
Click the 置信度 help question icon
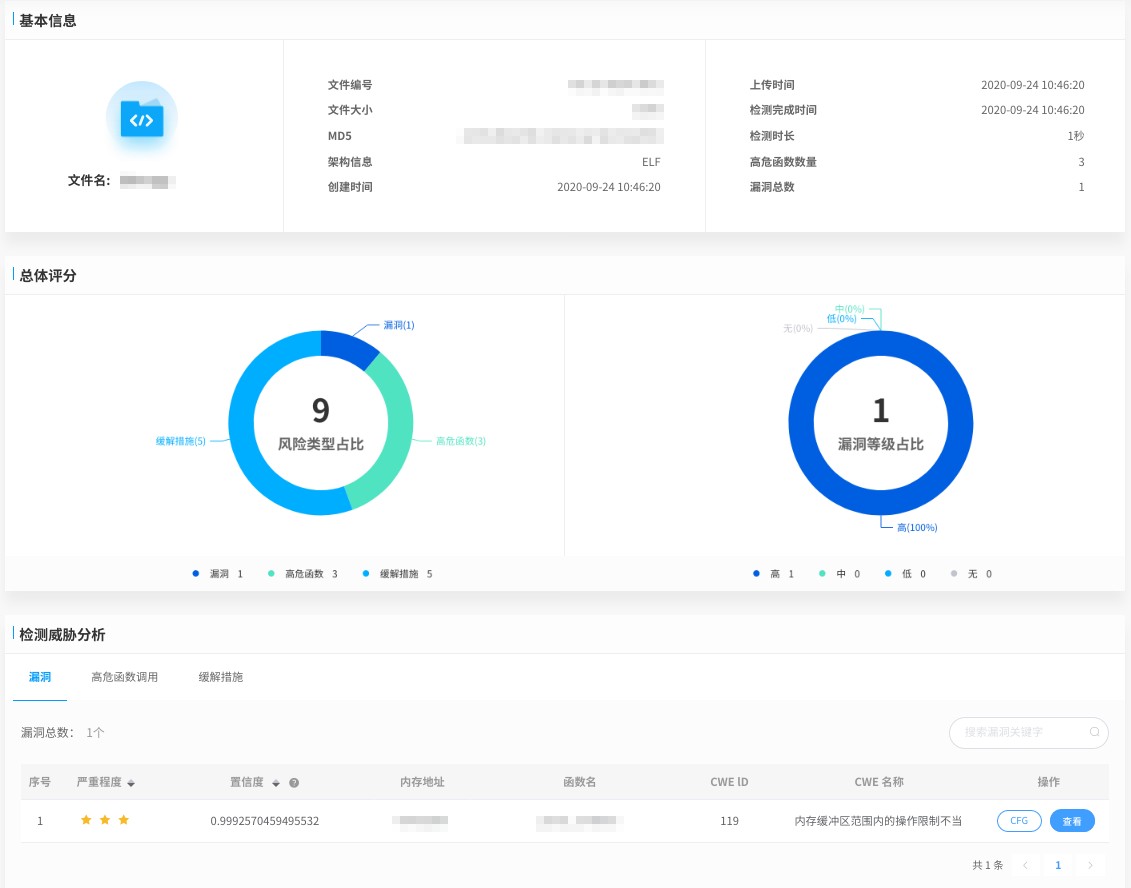[294, 783]
